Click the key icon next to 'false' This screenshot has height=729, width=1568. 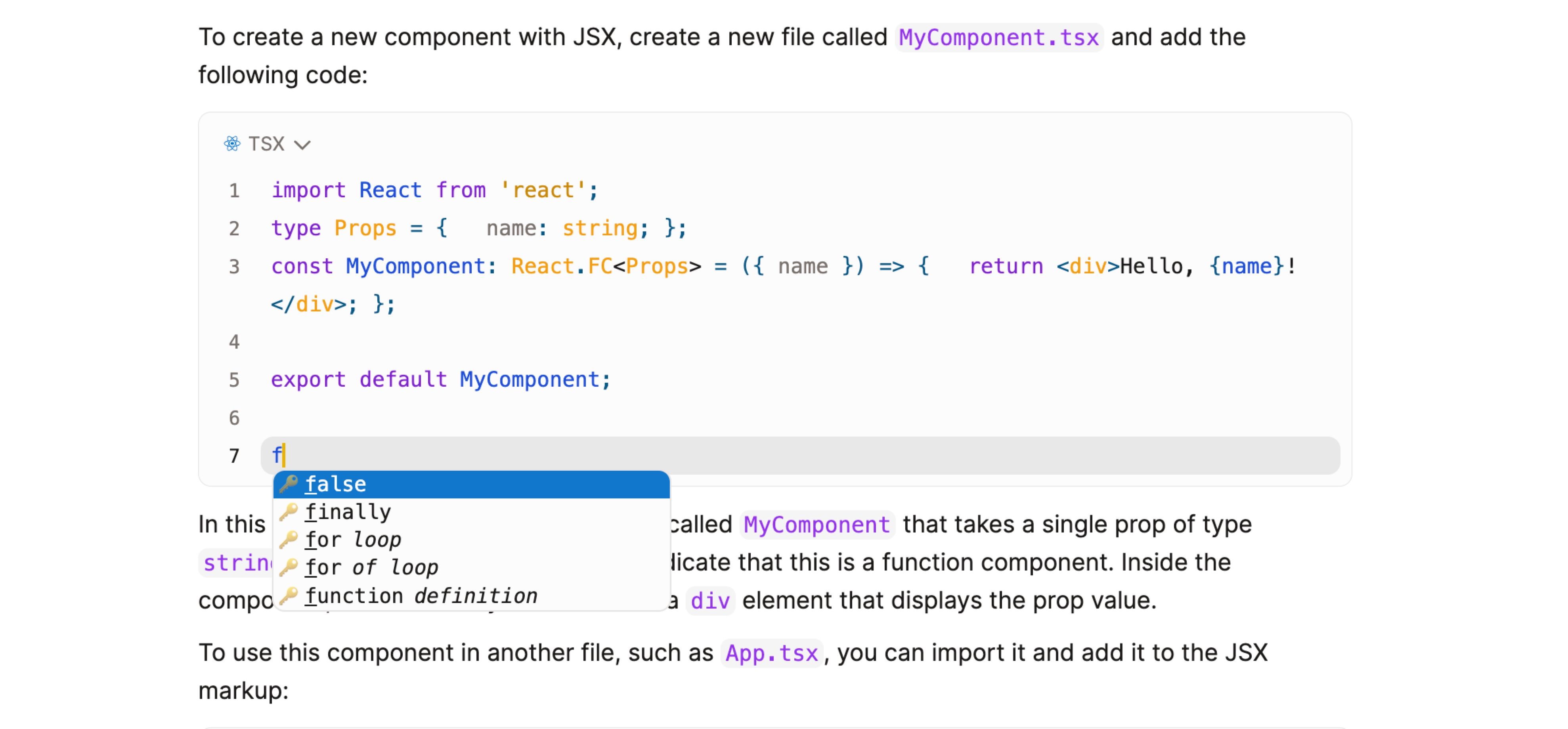pos(289,484)
